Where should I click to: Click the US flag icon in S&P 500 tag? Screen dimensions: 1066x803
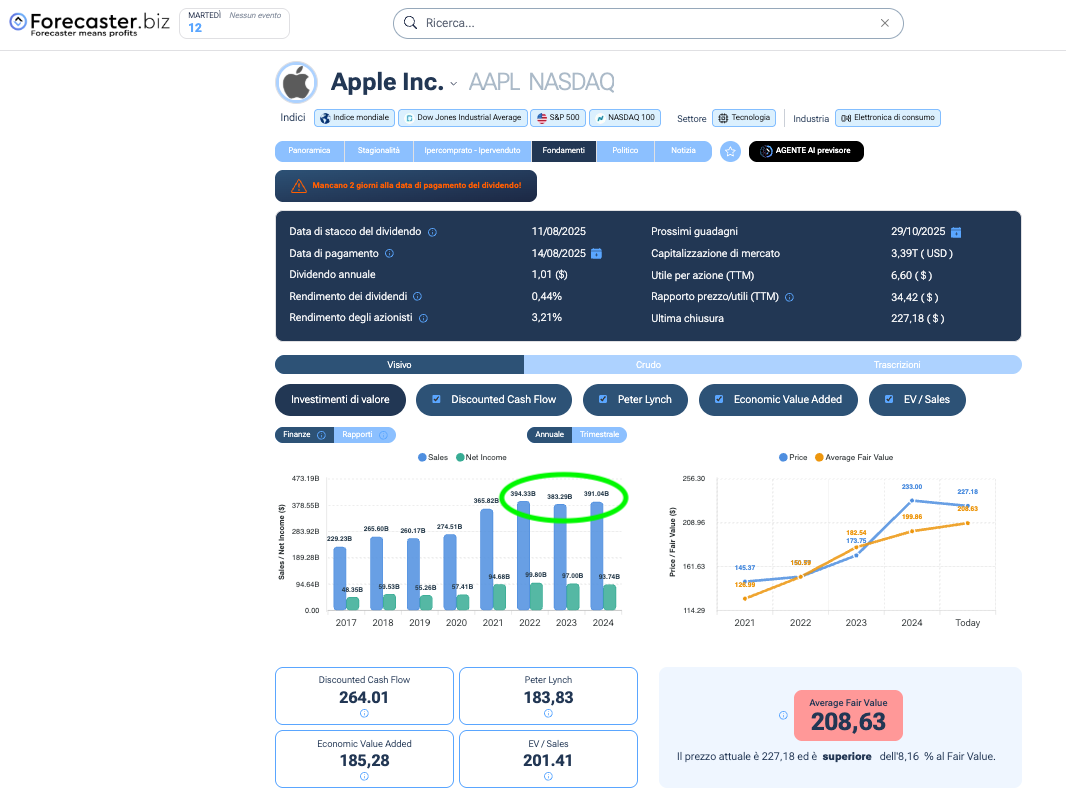542,118
